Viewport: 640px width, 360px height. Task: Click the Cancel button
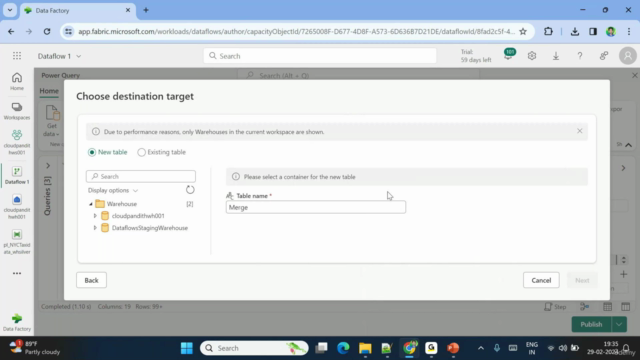(x=541, y=280)
